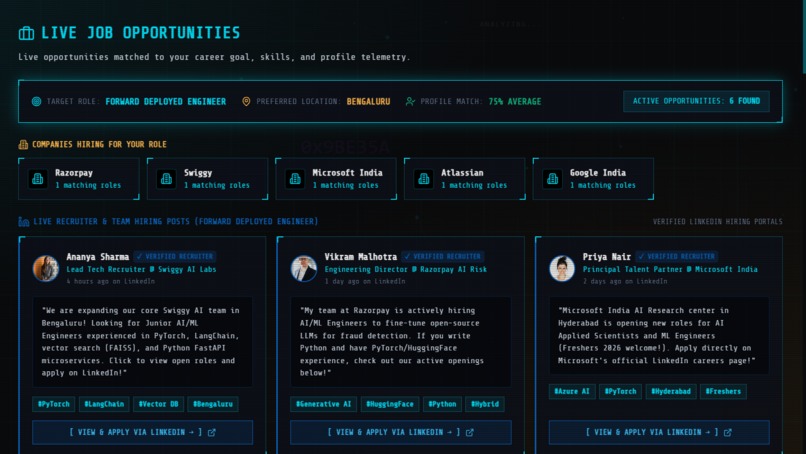Click the name Ananya Sharma
The image size is (806, 454).
[98, 257]
